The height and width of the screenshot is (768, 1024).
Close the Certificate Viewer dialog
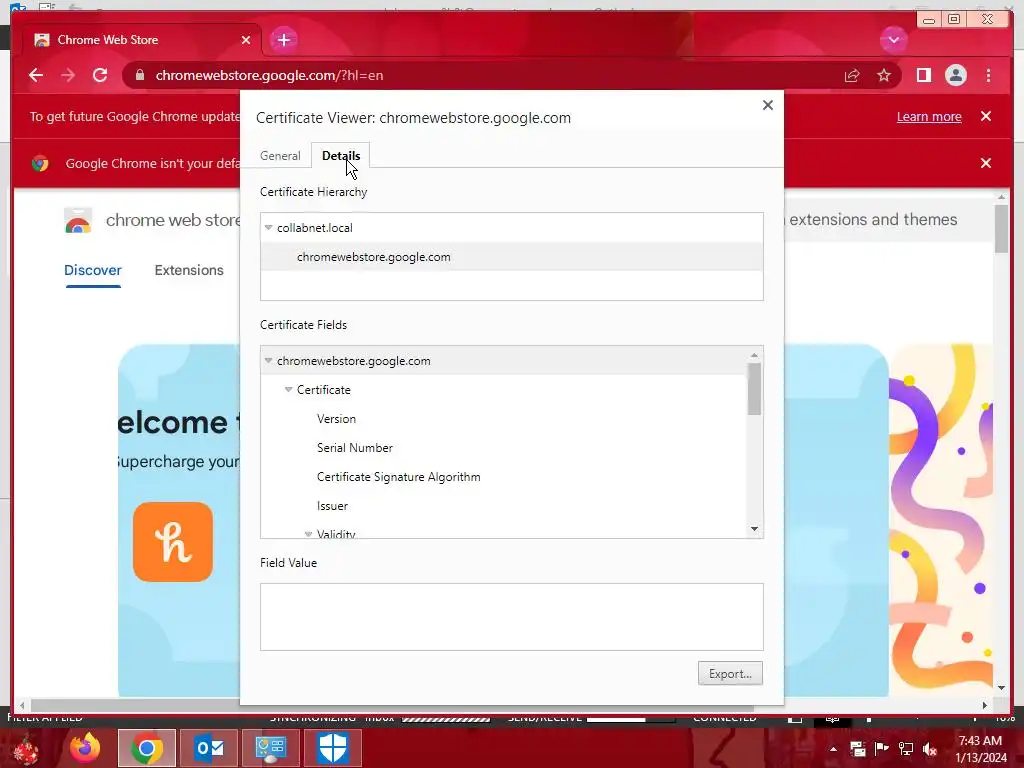click(768, 105)
